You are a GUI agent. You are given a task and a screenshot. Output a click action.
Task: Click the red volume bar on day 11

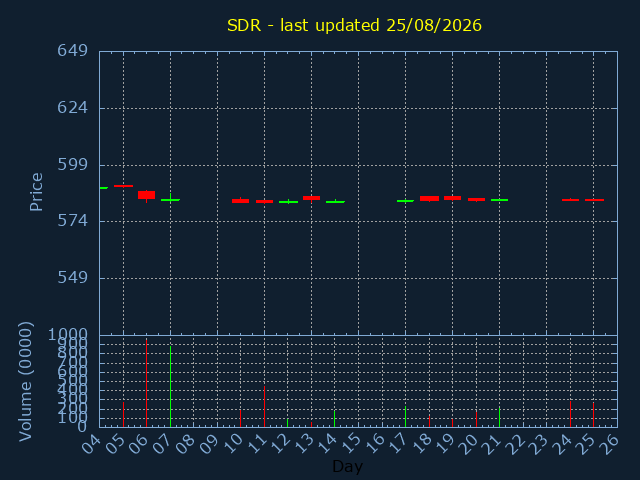pyautogui.click(x=264, y=407)
